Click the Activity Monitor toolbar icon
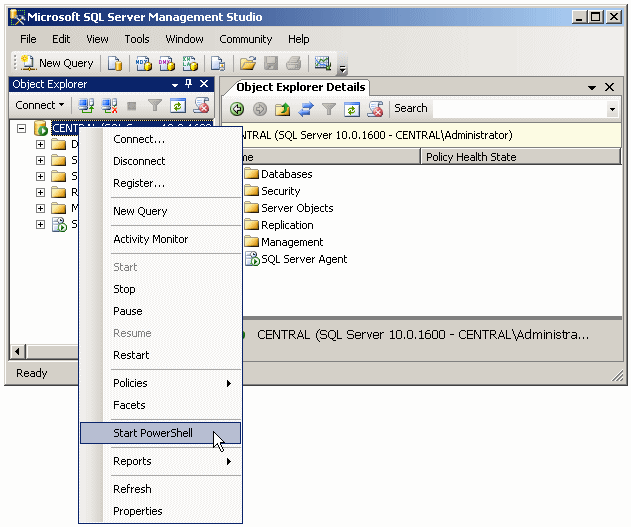Viewport: 631px width, 527px height. pyautogui.click(x=323, y=63)
